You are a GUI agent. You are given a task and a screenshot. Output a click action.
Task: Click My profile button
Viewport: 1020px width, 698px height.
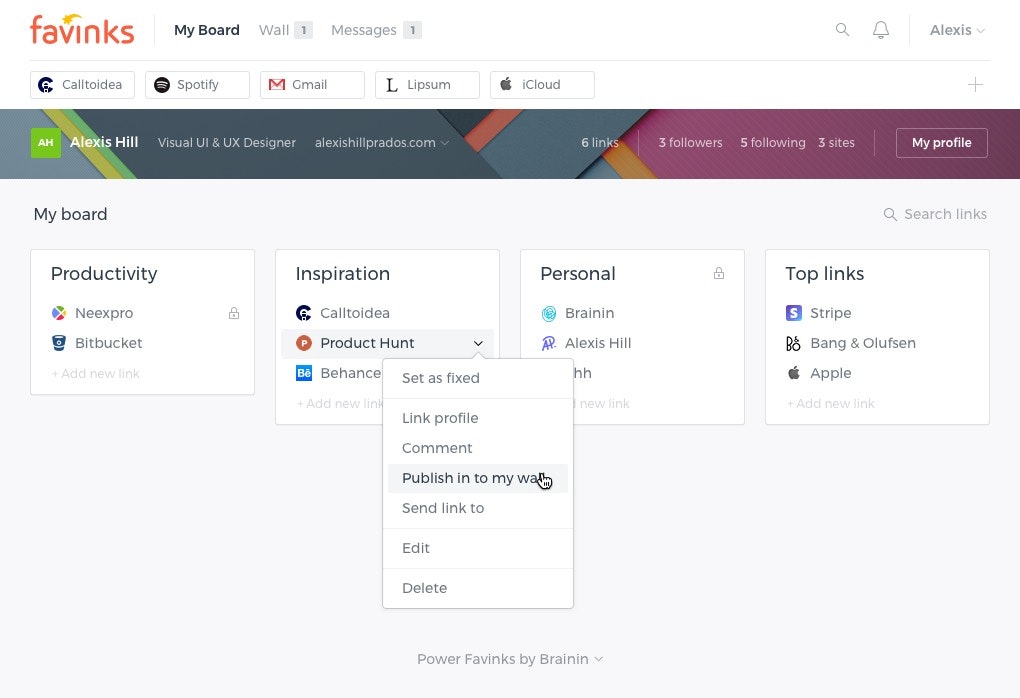[941, 142]
